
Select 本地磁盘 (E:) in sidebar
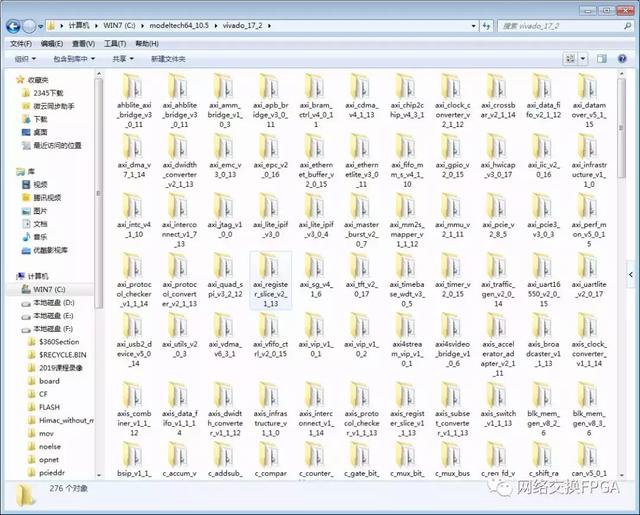tap(48, 315)
